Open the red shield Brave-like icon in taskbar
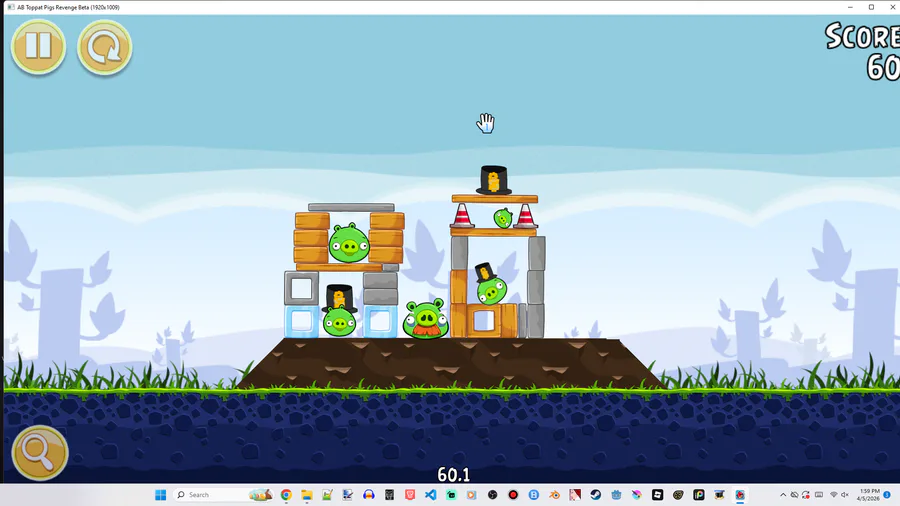 click(x=410, y=495)
